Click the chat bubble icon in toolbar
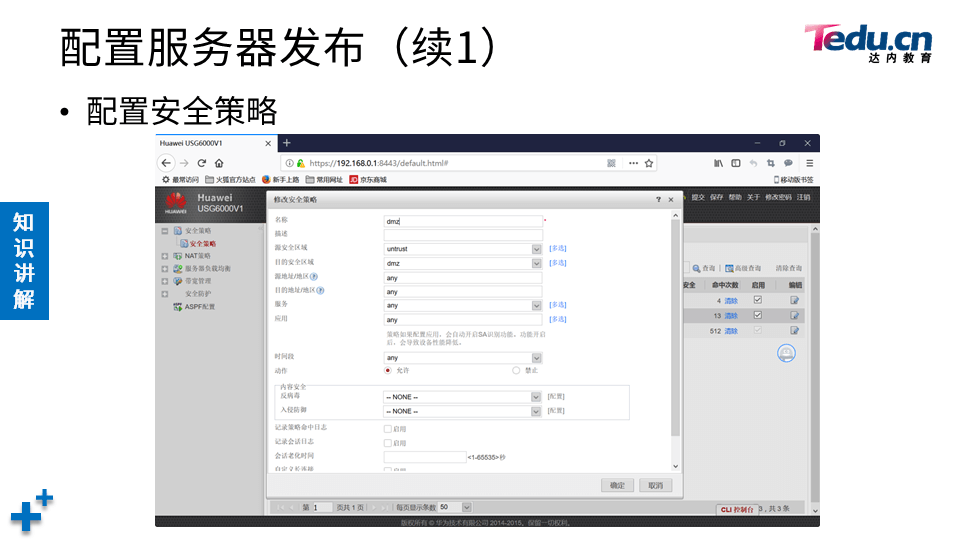Viewport: 960px width, 540px height. click(789, 163)
